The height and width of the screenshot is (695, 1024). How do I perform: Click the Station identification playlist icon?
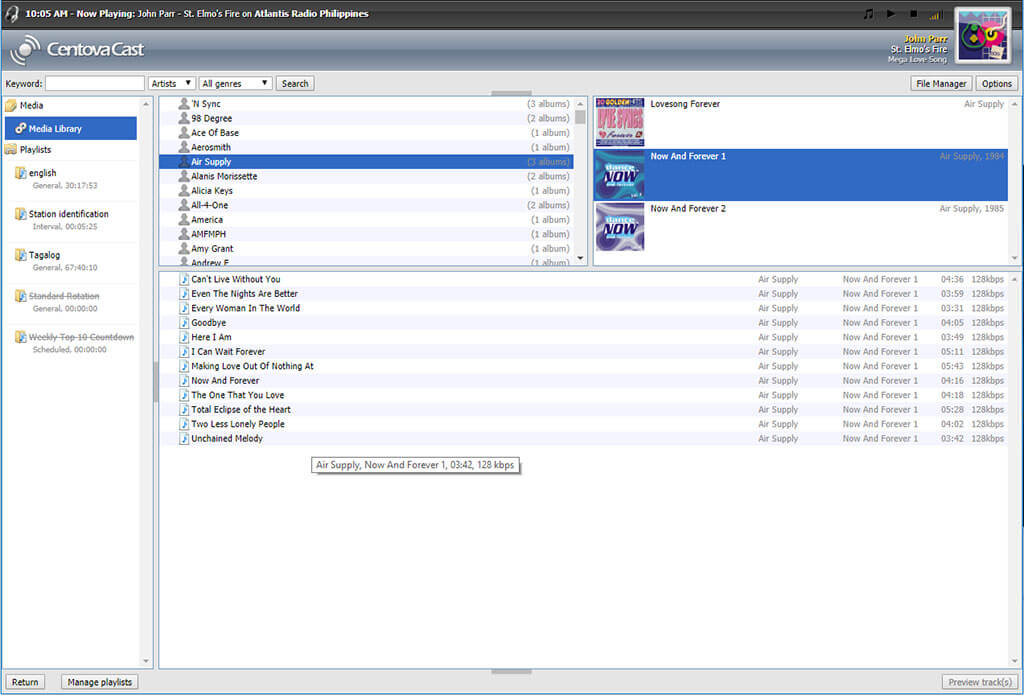[20, 214]
